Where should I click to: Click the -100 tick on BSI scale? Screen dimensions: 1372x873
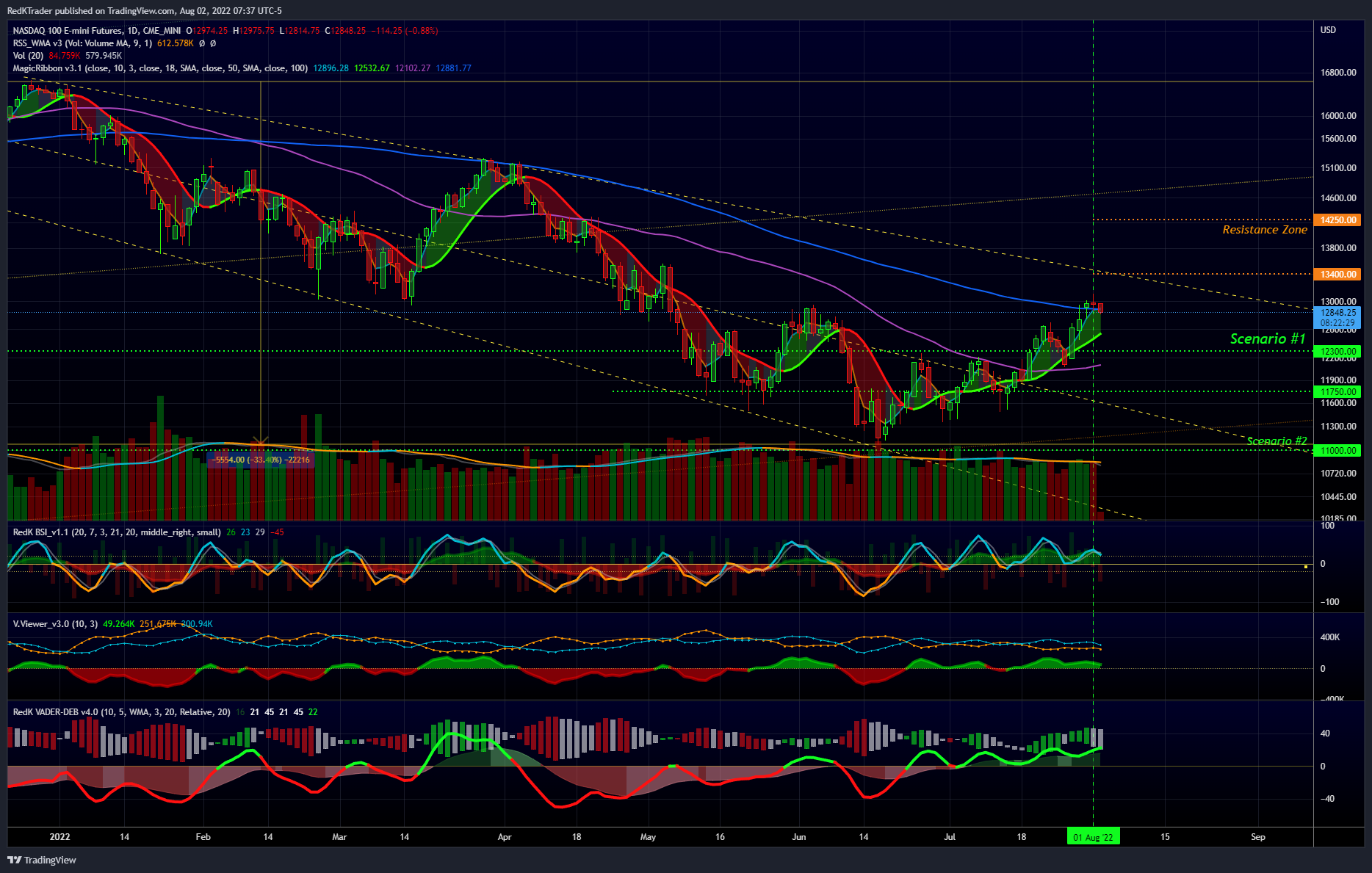[1329, 602]
